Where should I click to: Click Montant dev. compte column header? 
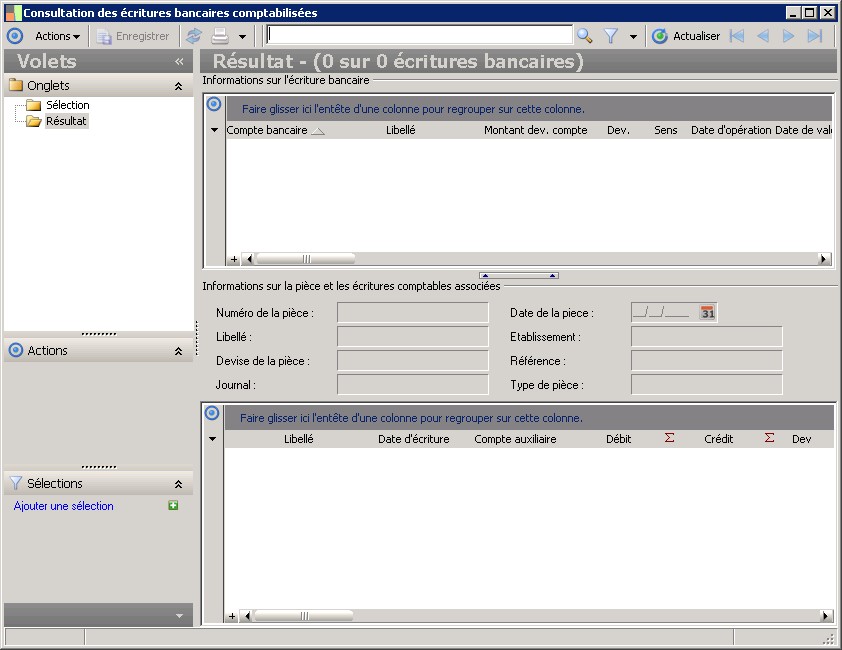pos(535,130)
